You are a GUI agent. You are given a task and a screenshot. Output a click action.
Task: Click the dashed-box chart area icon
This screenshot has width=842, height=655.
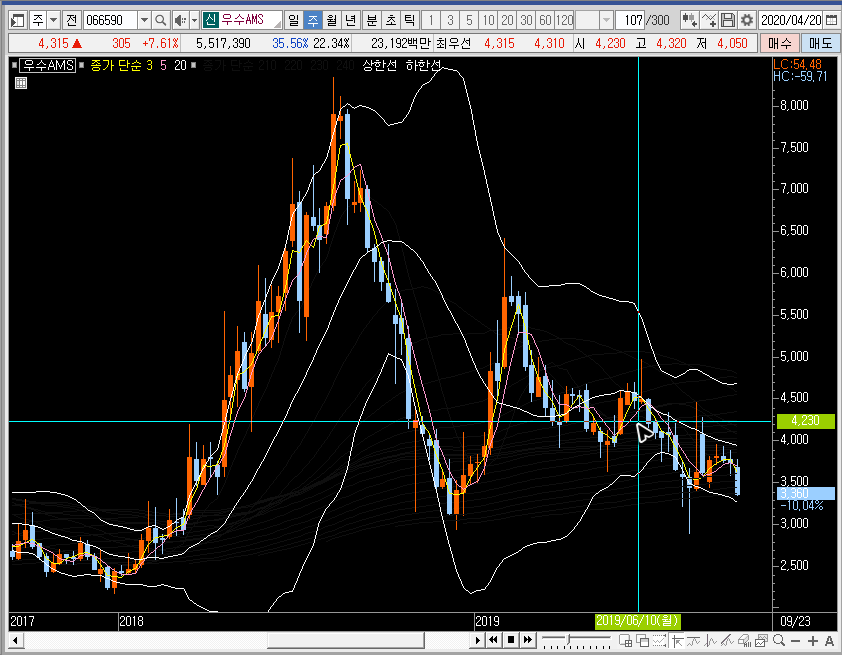tap(659, 640)
